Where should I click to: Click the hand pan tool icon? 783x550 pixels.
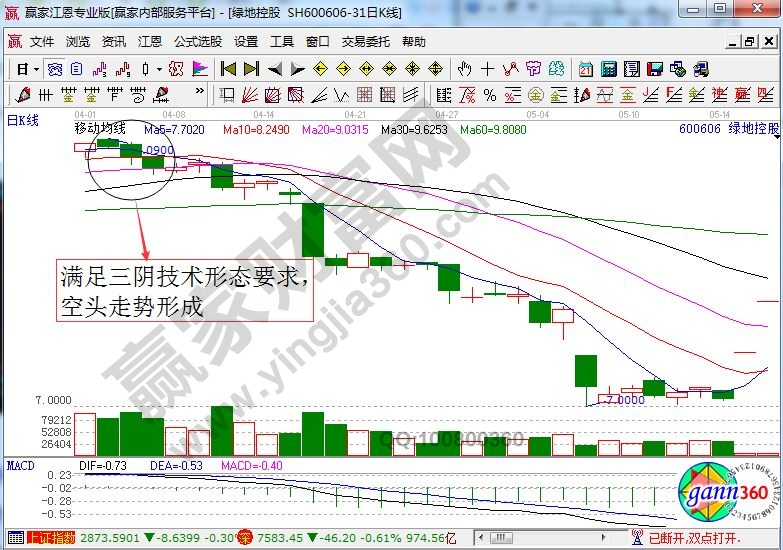(464, 69)
